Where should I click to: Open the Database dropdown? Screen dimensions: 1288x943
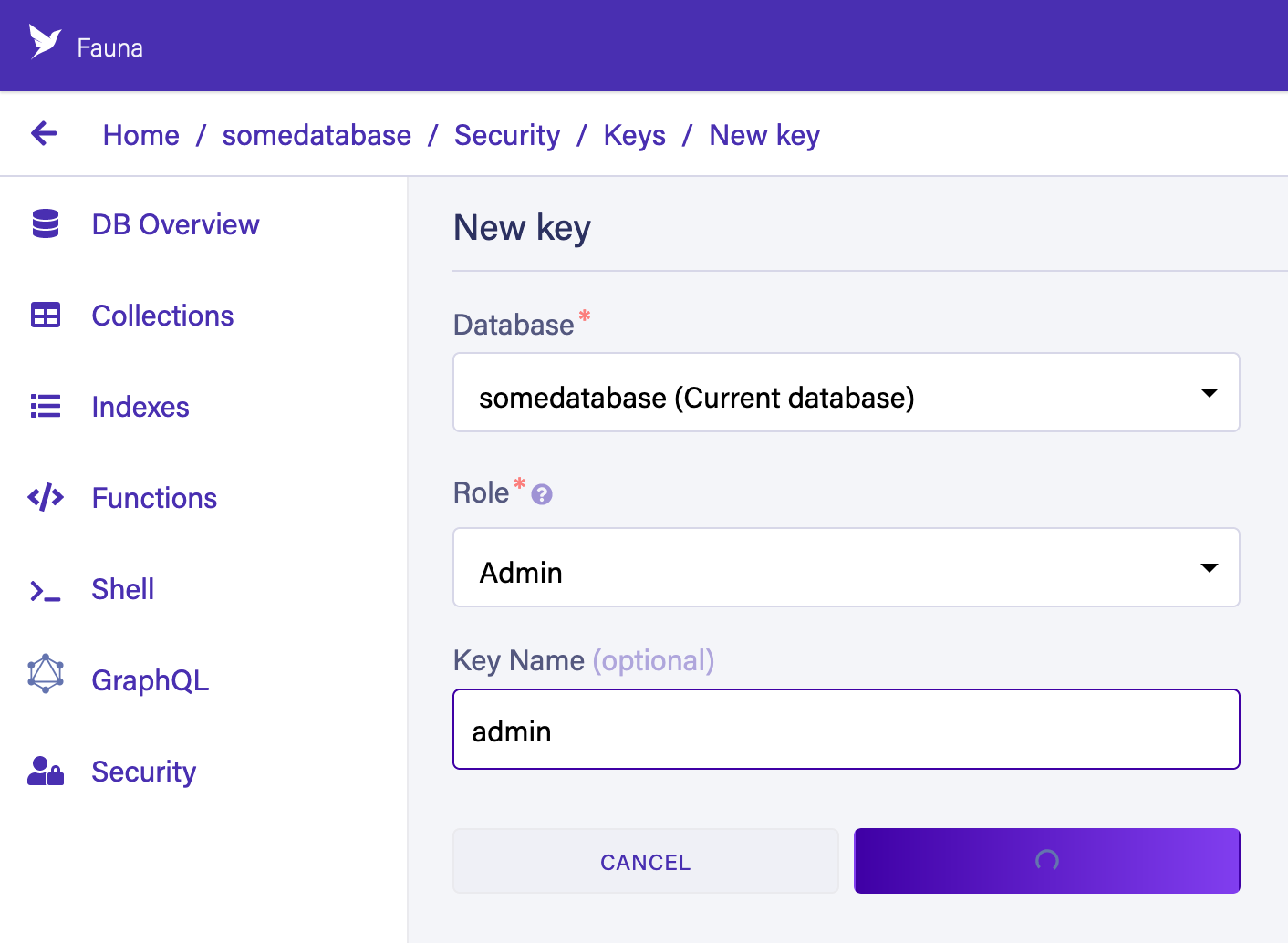click(847, 392)
